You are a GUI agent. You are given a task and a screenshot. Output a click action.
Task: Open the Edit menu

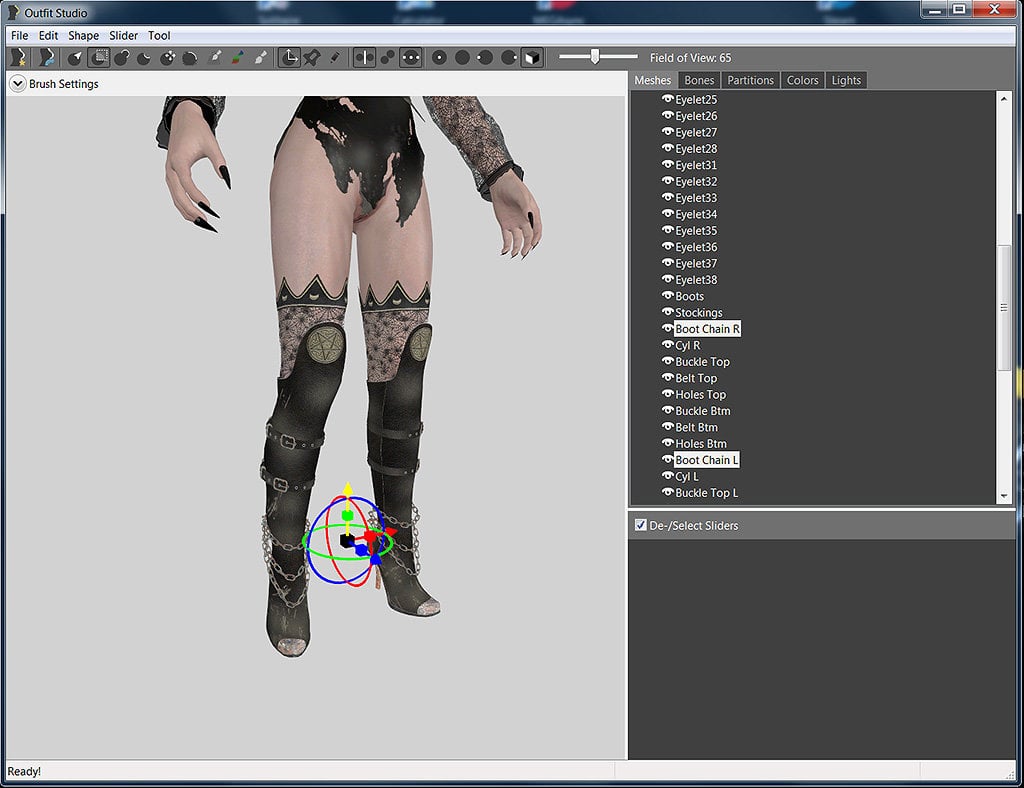pos(48,35)
